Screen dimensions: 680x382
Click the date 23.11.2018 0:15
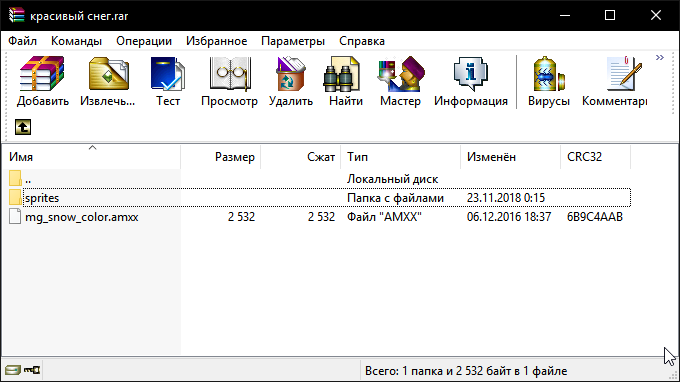click(x=506, y=198)
